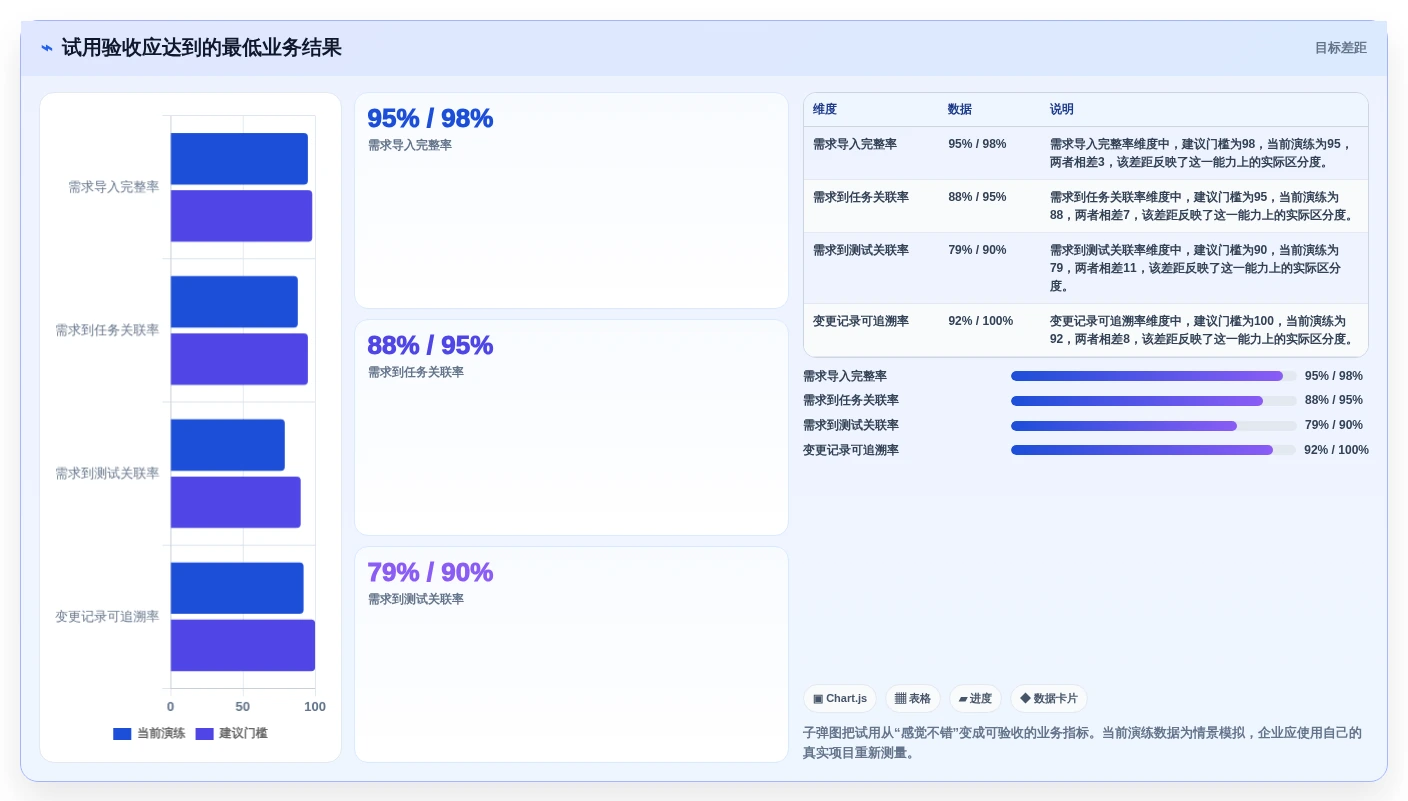Click the footer note starting 子弹图把试用

[1082, 742]
